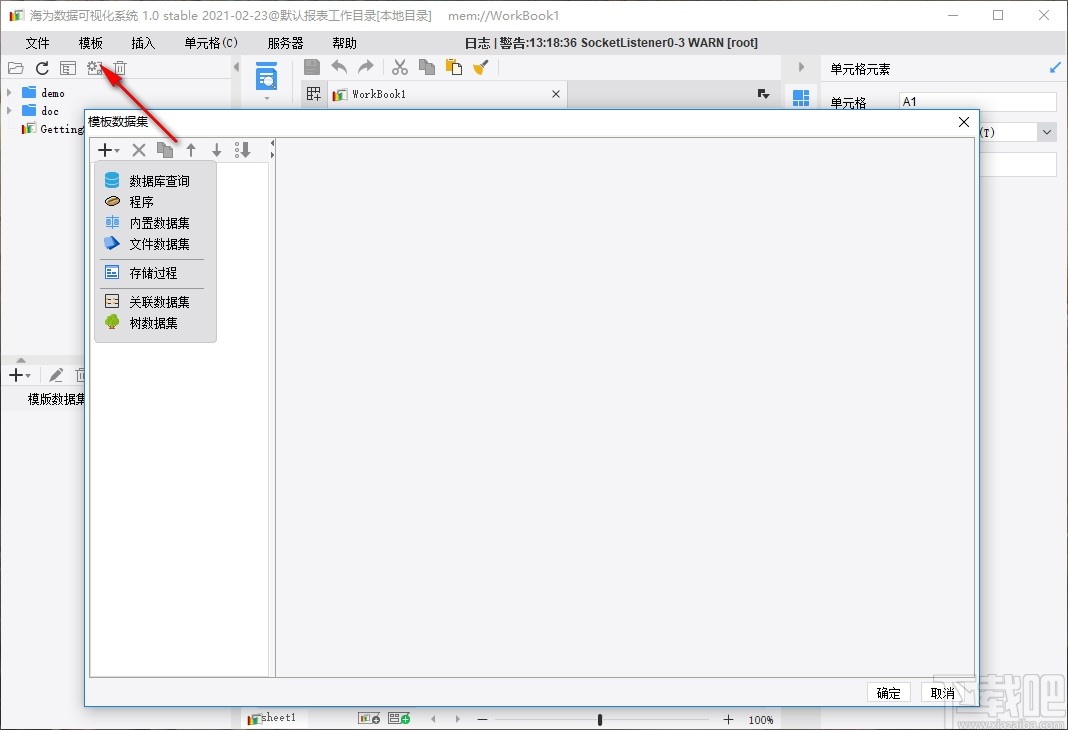This screenshot has width=1068, height=730.
Task: Paste using the clipboard icon
Action: coord(454,67)
